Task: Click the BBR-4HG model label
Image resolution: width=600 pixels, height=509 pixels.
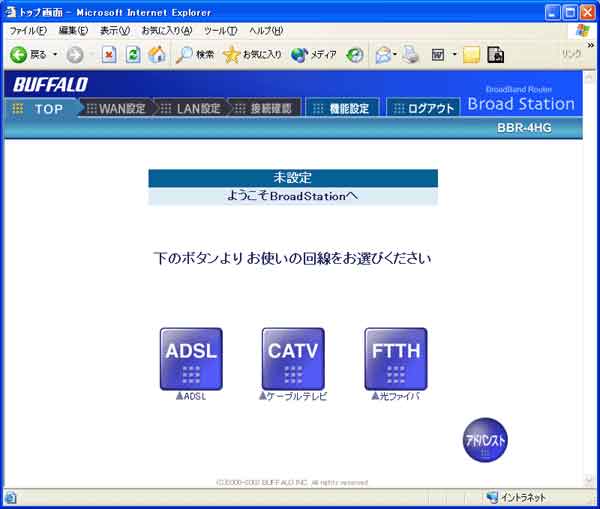Action: pos(524,127)
